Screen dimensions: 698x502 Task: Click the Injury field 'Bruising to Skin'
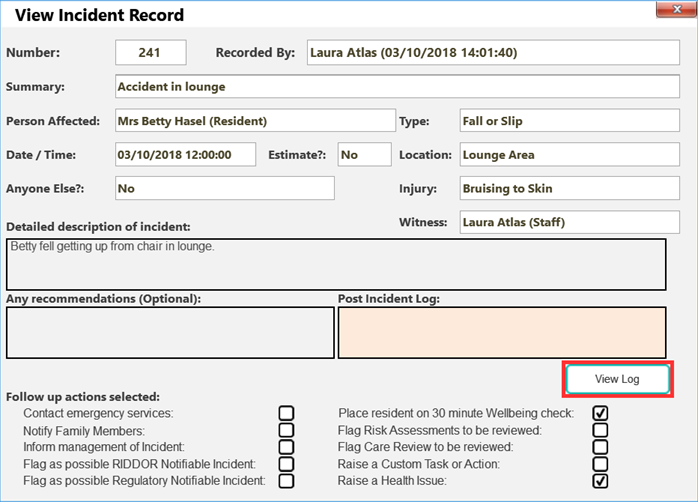pyautogui.click(x=570, y=188)
